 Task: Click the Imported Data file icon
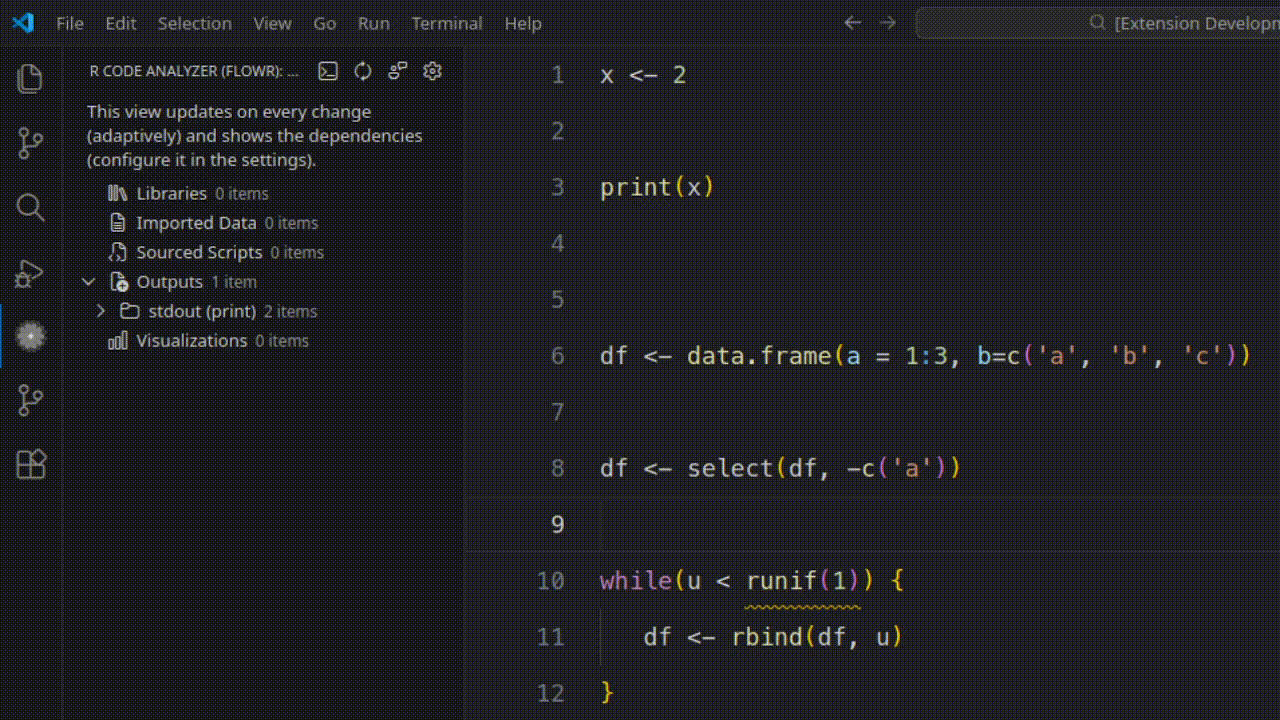tap(118, 223)
